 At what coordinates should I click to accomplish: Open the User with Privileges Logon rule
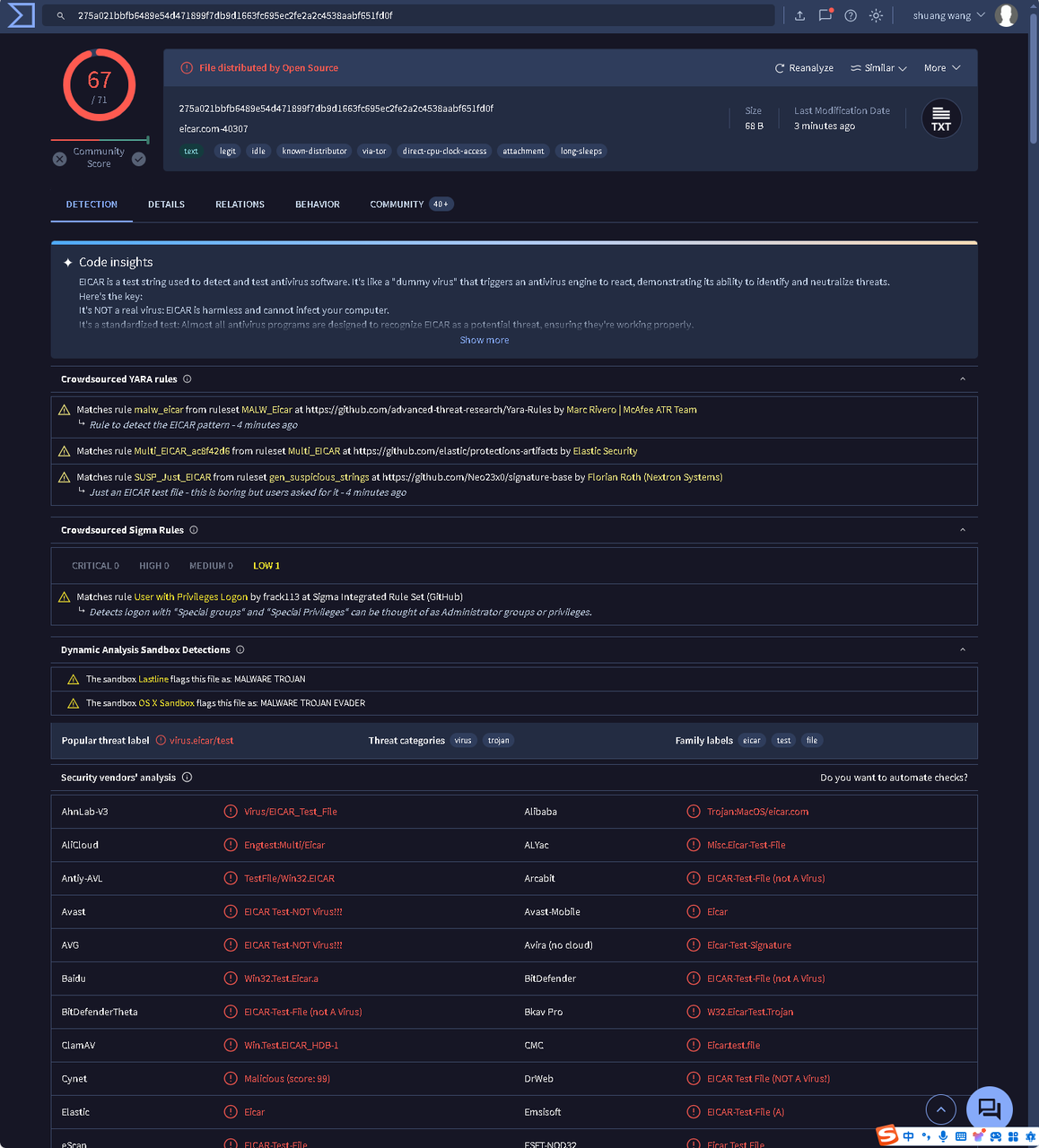pyautogui.click(x=190, y=597)
